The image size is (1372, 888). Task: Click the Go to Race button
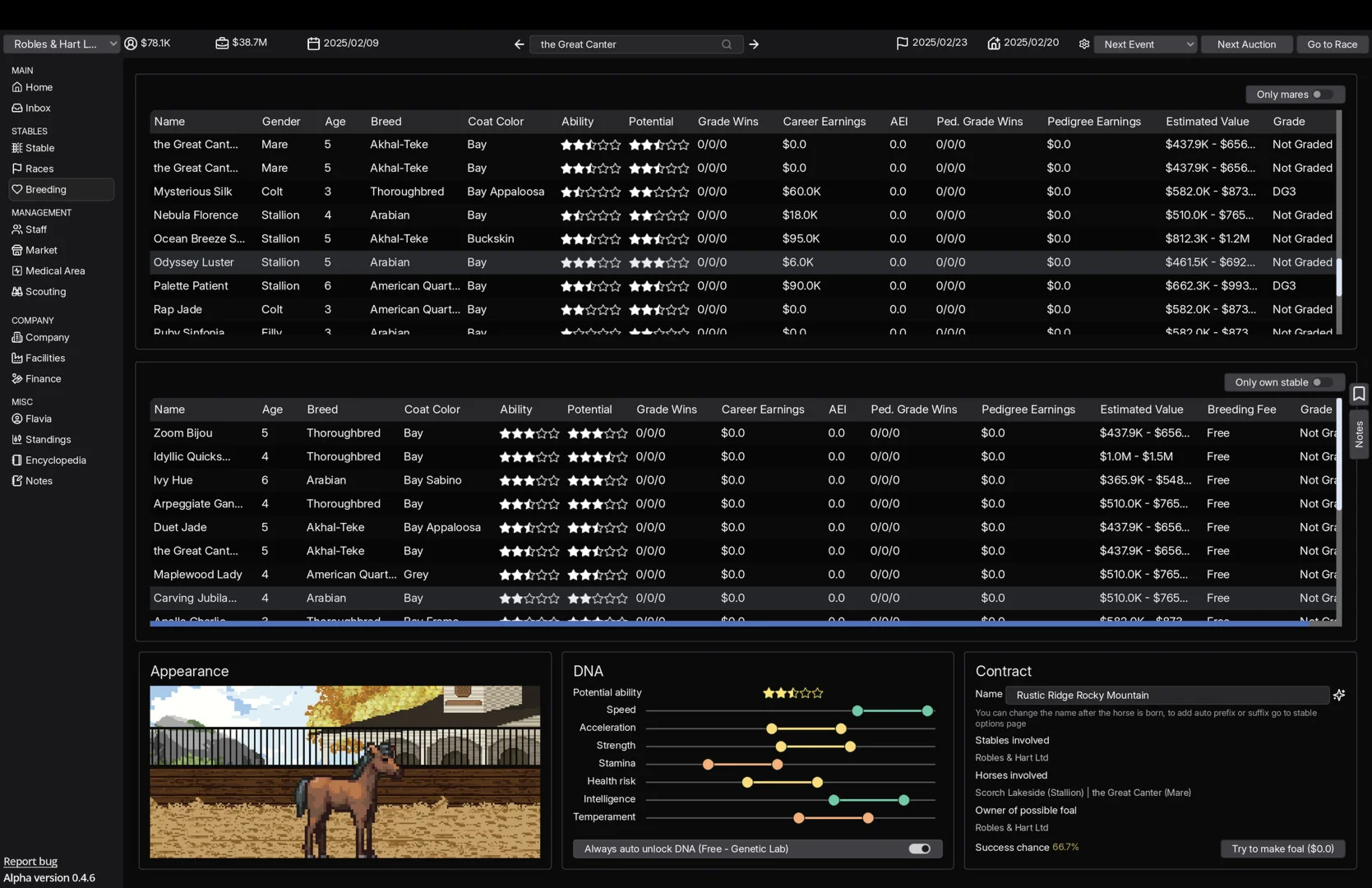pos(1332,44)
